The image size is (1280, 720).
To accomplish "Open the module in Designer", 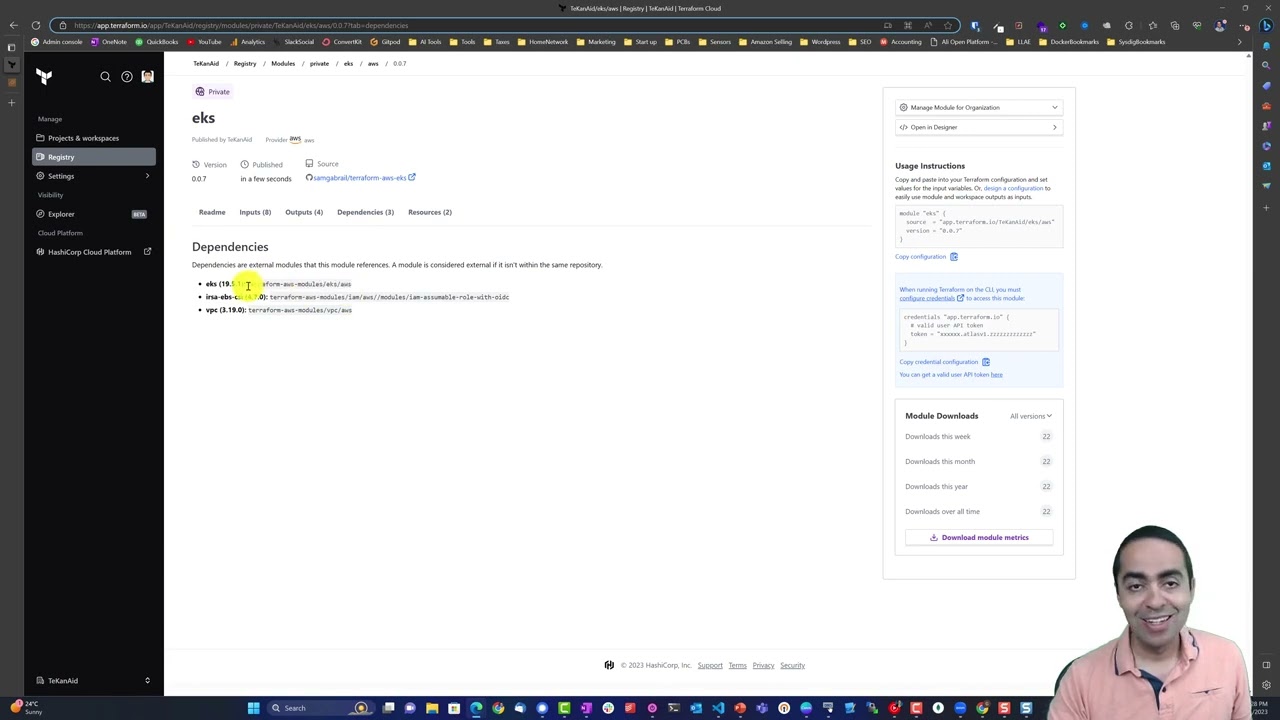I will point(978,127).
